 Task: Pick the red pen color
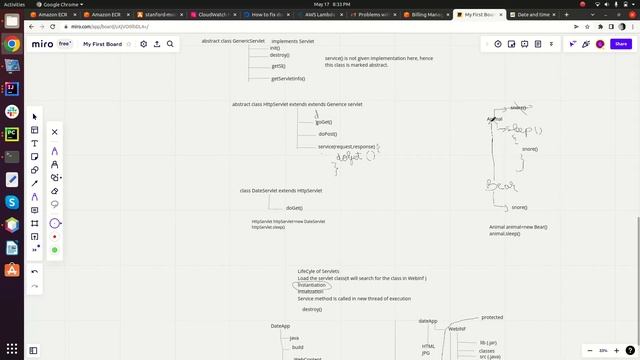(55, 237)
